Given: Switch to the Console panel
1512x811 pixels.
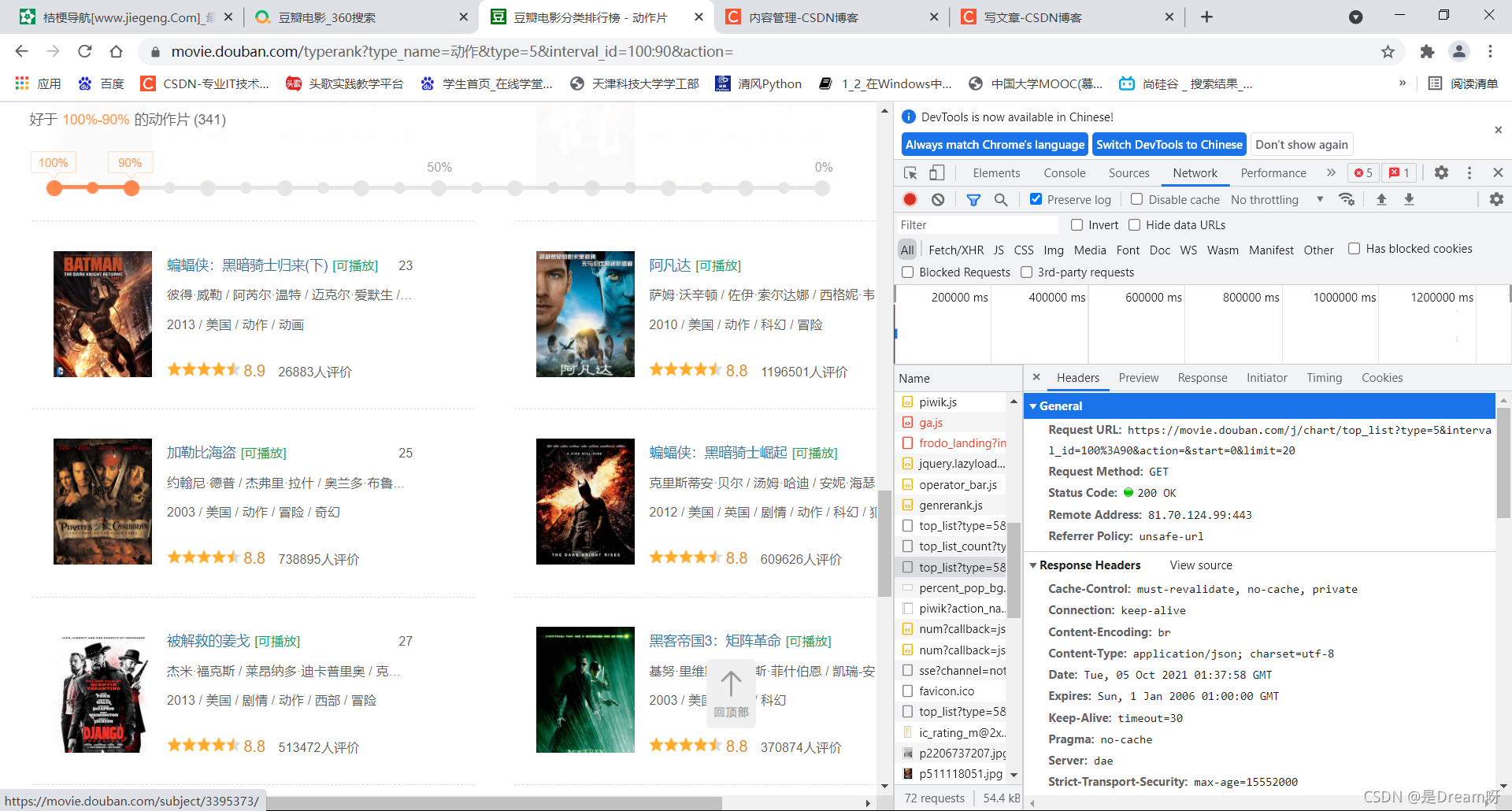Looking at the screenshot, I should tap(1064, 172).
